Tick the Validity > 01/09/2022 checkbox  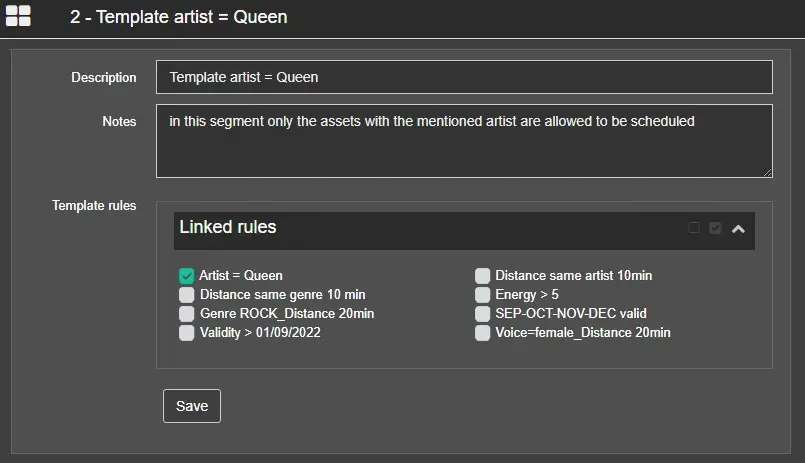pyautogui.click(x=187, y=333)
